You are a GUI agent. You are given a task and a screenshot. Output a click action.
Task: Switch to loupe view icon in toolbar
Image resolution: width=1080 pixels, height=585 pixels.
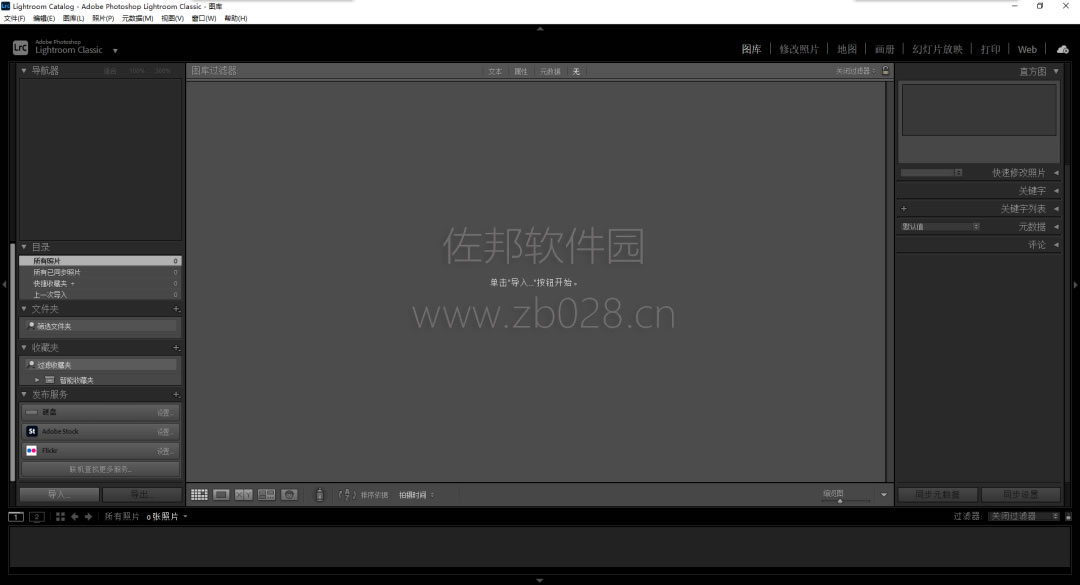(x=221, y=495)
